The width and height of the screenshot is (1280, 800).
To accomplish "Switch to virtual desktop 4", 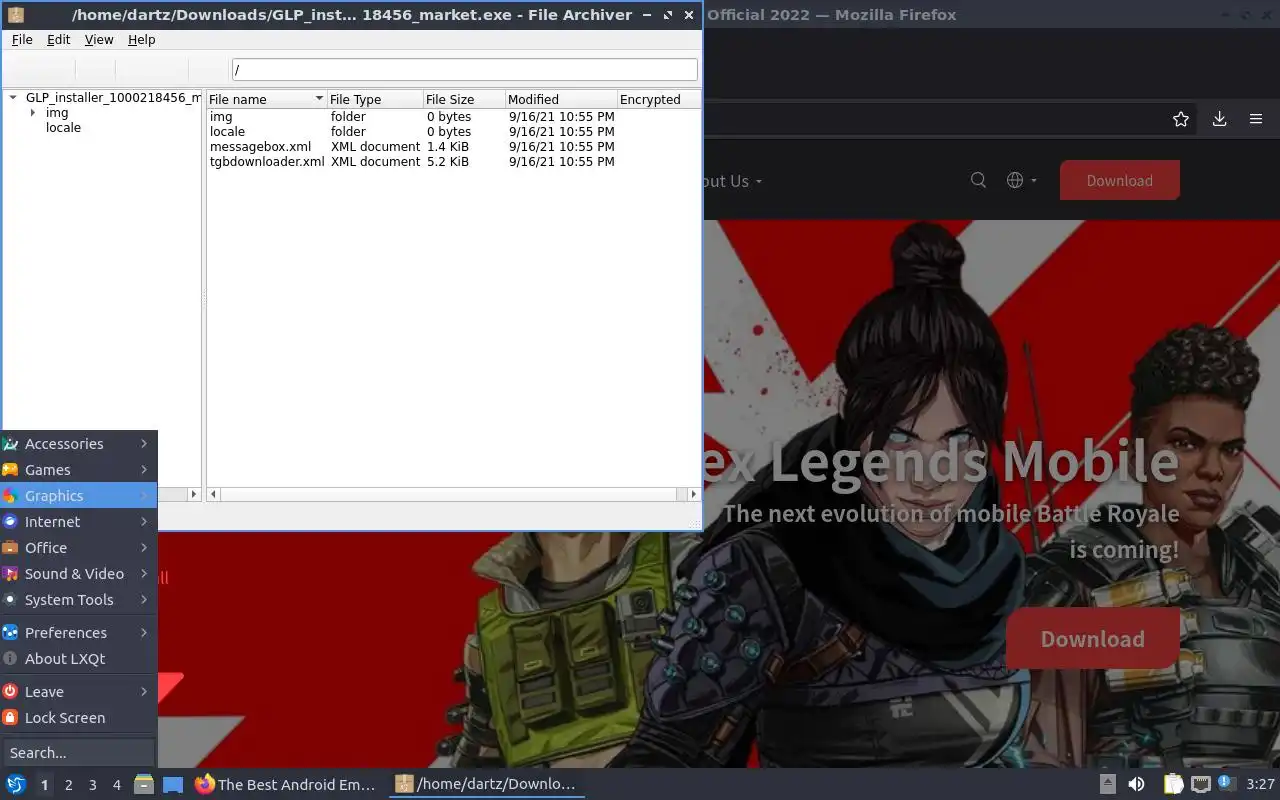I will [117, 785].
